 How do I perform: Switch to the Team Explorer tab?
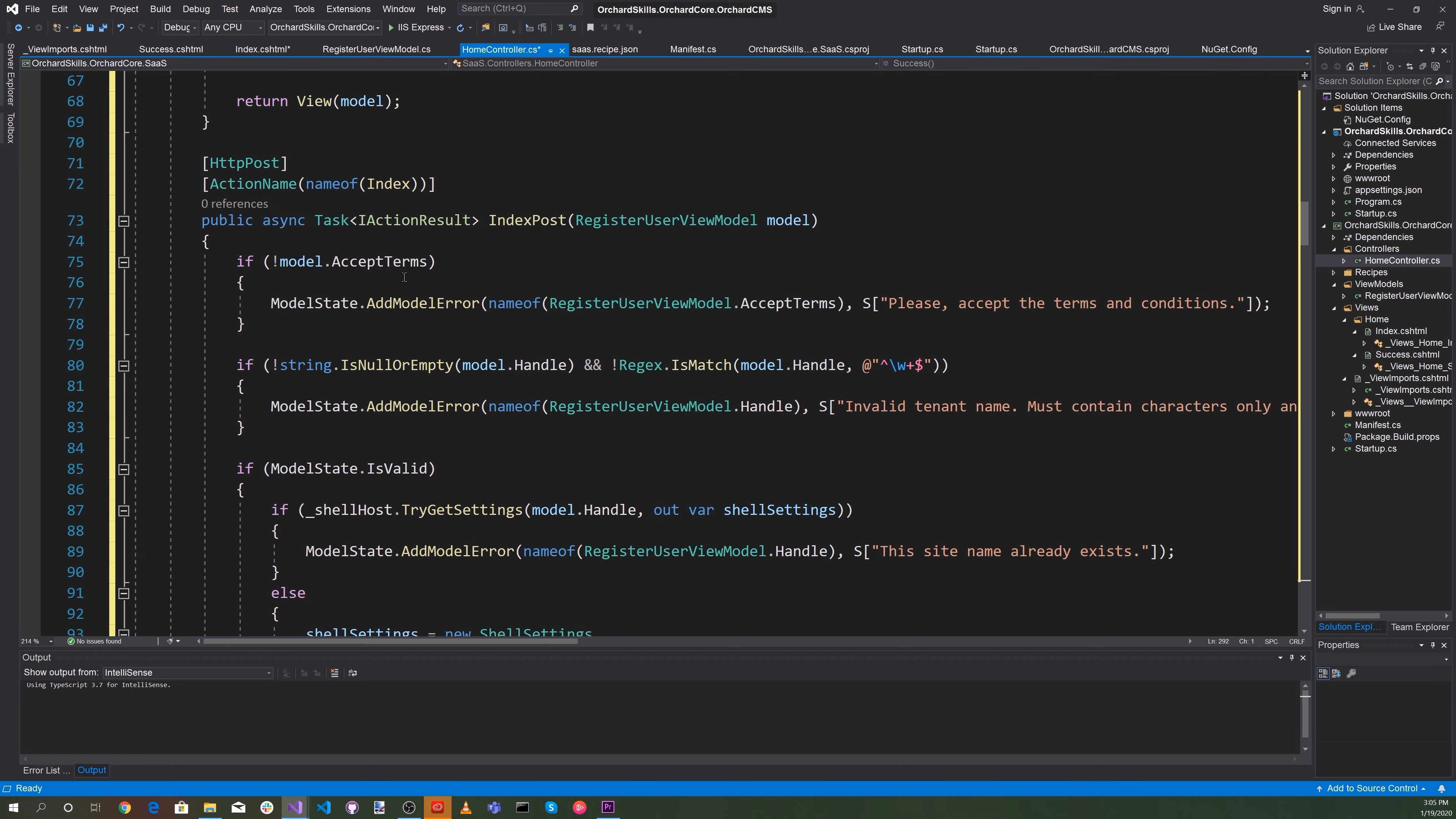(1420, 627)
